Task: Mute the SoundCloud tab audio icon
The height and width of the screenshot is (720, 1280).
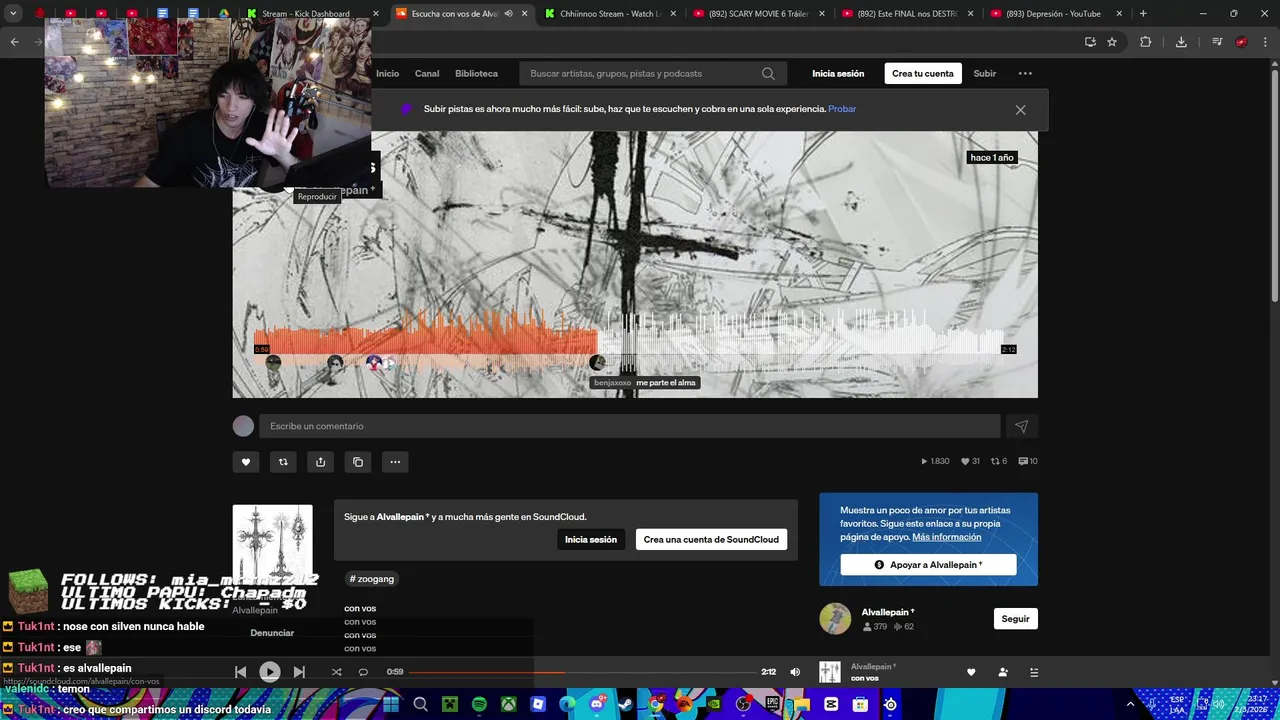Action: click(508, 14)
